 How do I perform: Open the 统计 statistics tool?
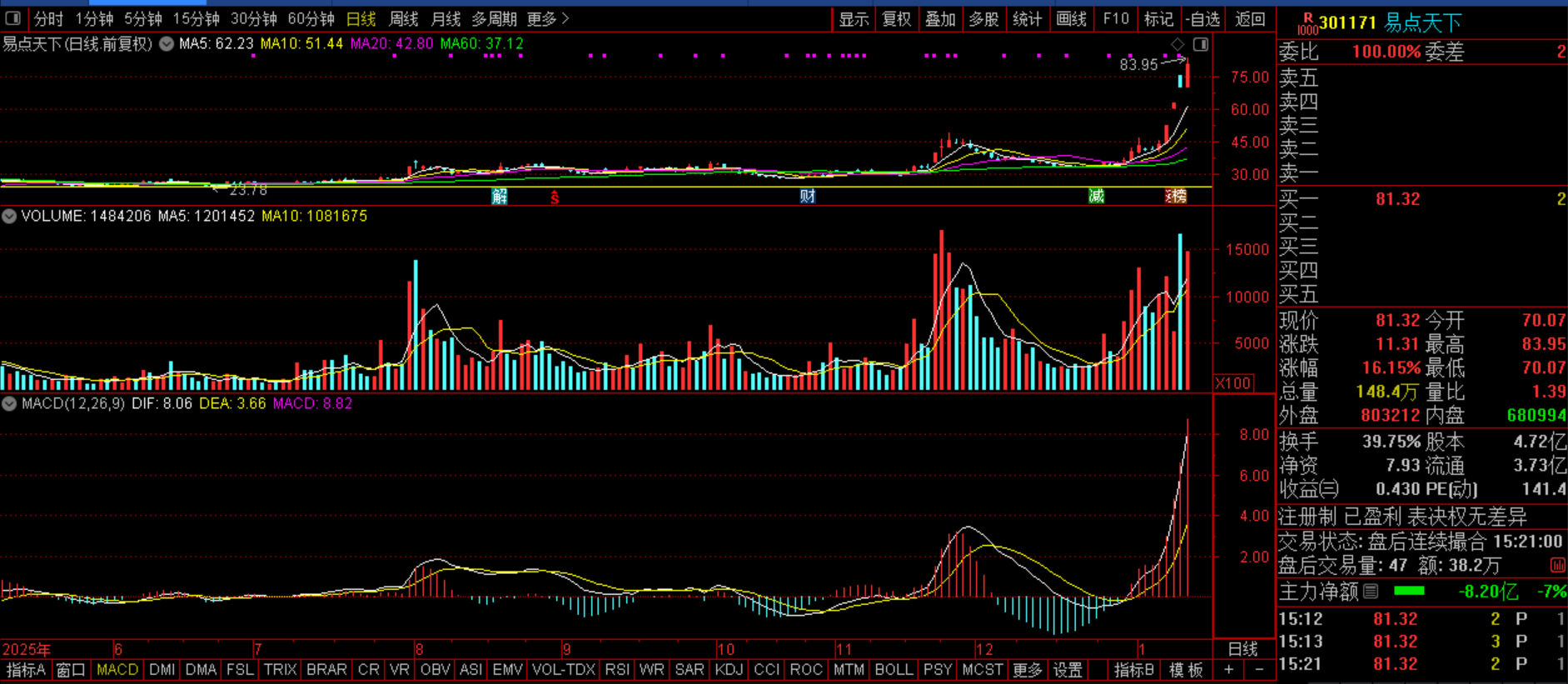pos(1027,19)
